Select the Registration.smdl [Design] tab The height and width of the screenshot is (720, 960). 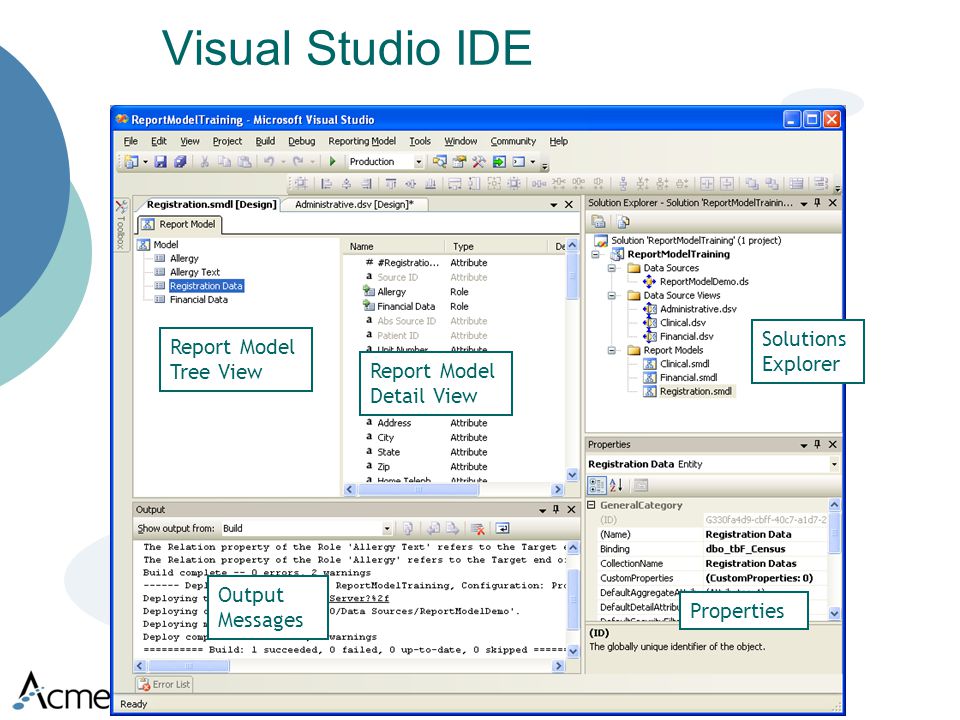(211, 204)
